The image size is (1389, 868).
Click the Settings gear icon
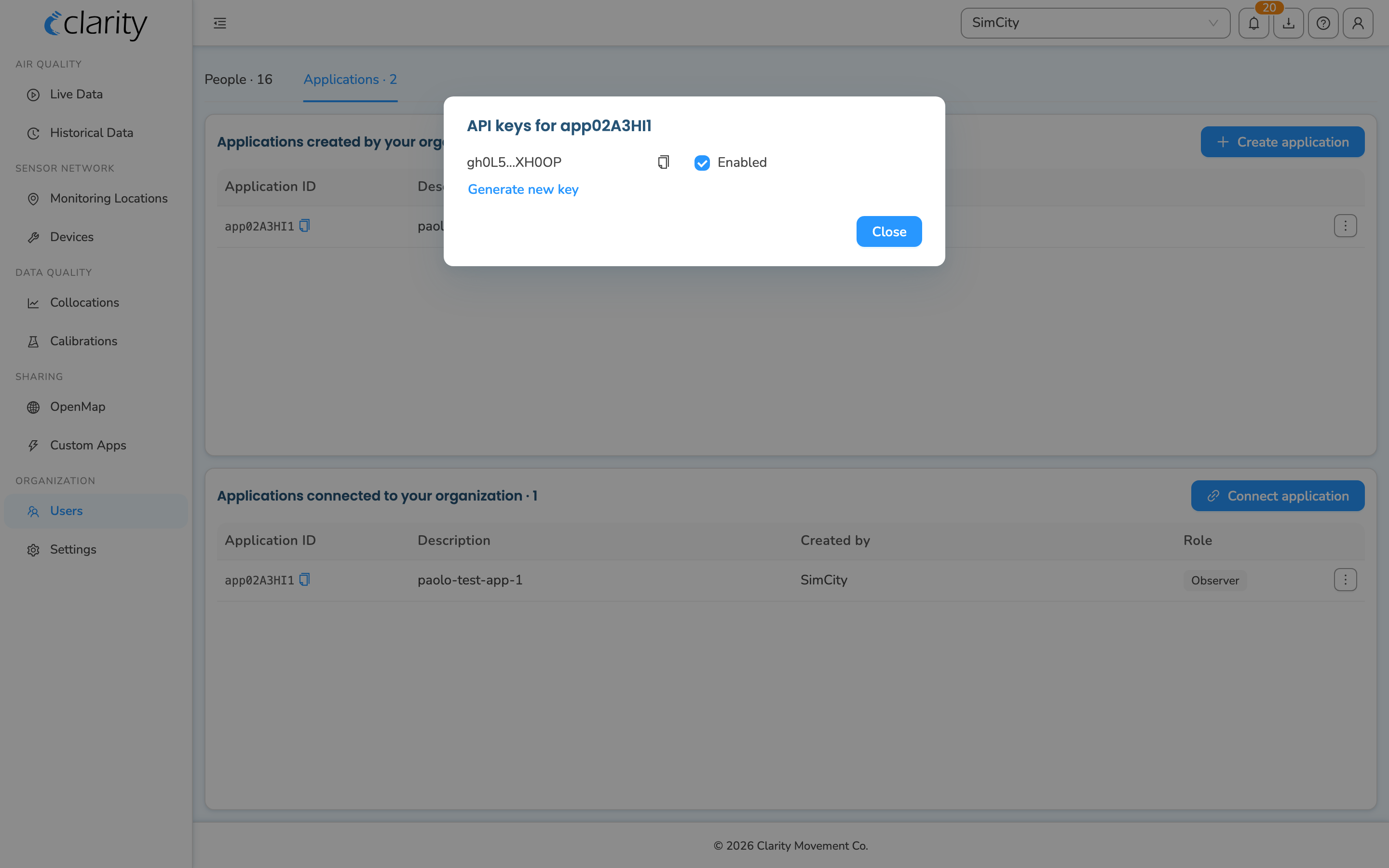point(33,550)
